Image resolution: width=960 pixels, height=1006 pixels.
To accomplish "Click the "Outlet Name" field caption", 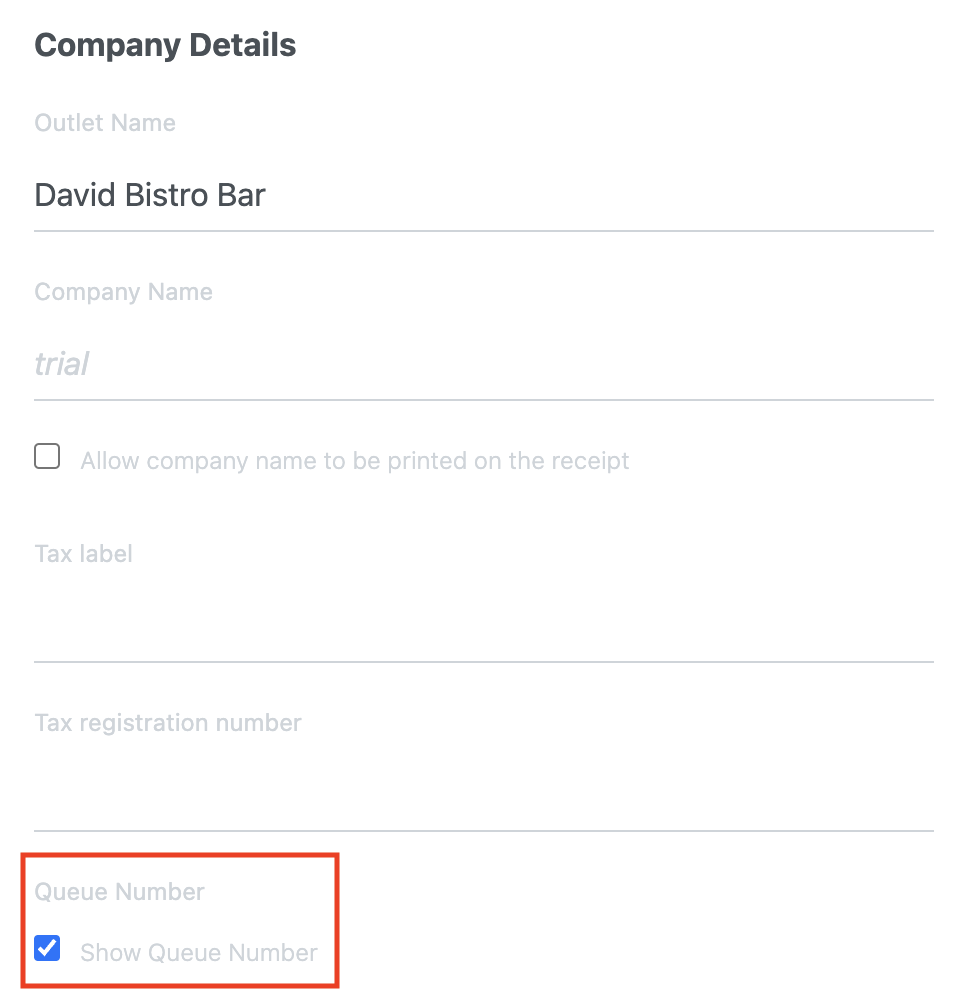I will coord(105,123).
